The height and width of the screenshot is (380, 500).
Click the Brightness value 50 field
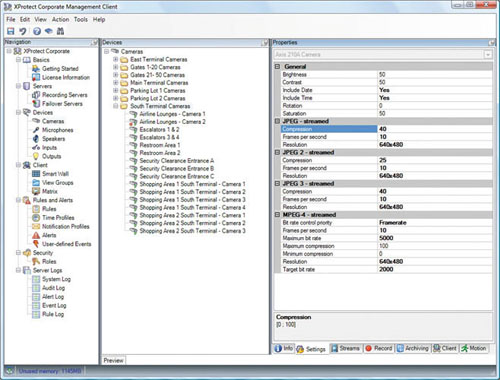coord(434,75)
